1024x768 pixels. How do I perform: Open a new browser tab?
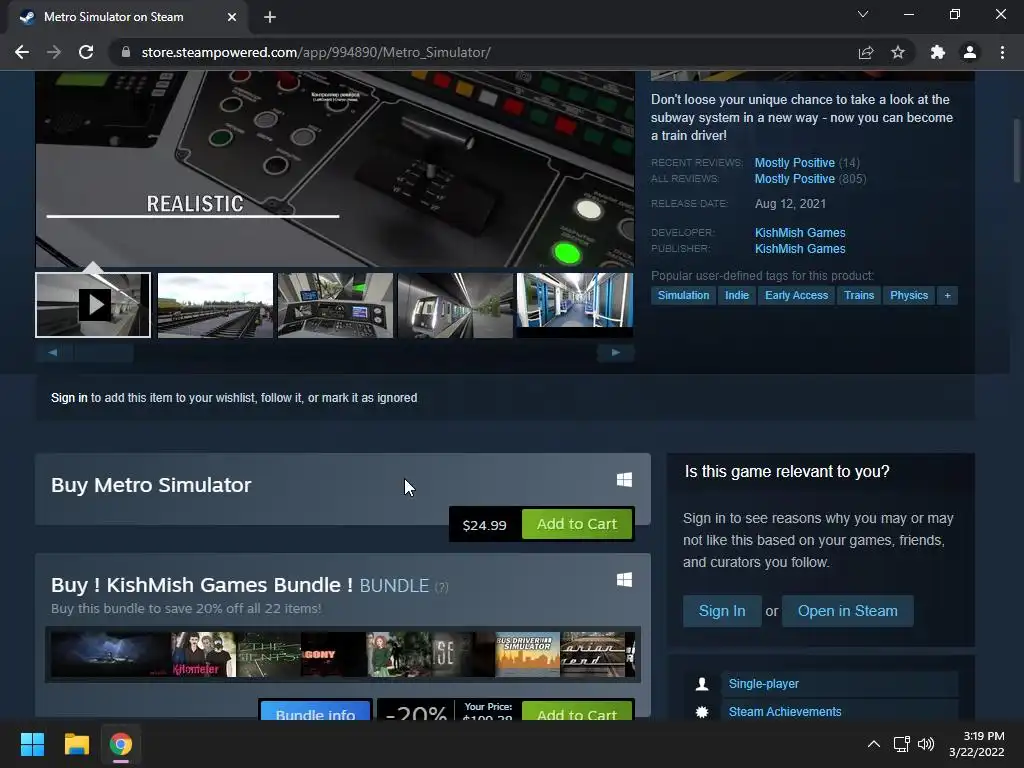[270, 17]
